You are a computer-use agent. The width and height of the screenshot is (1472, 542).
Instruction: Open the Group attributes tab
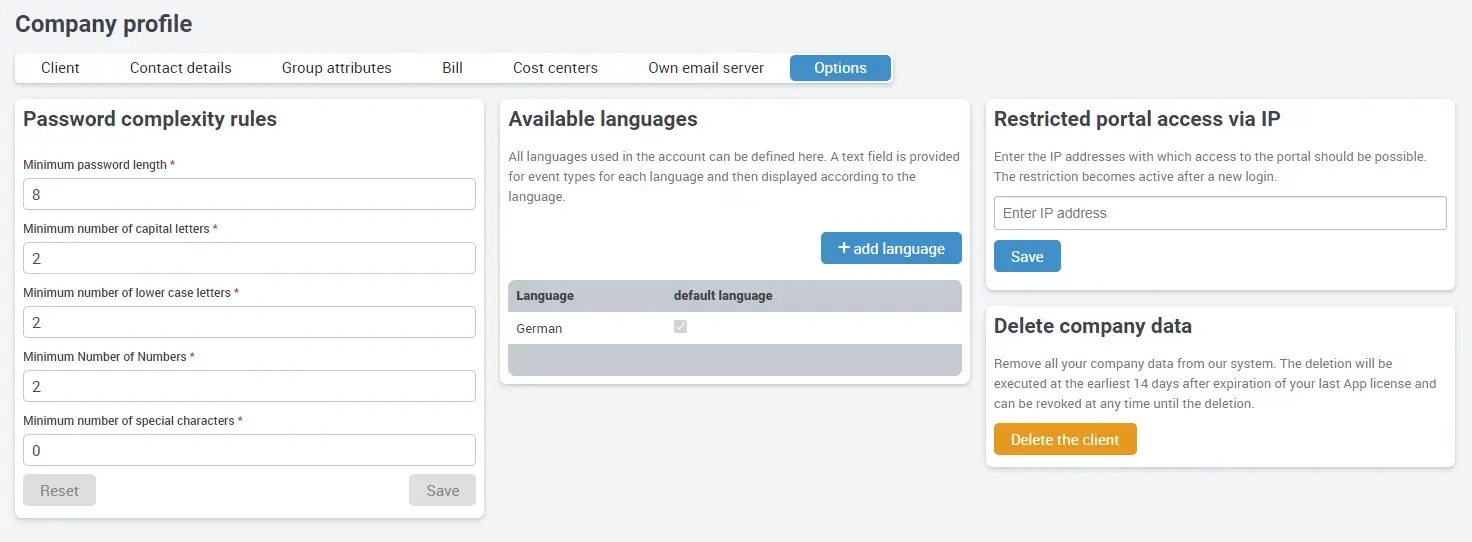point(336,68)
